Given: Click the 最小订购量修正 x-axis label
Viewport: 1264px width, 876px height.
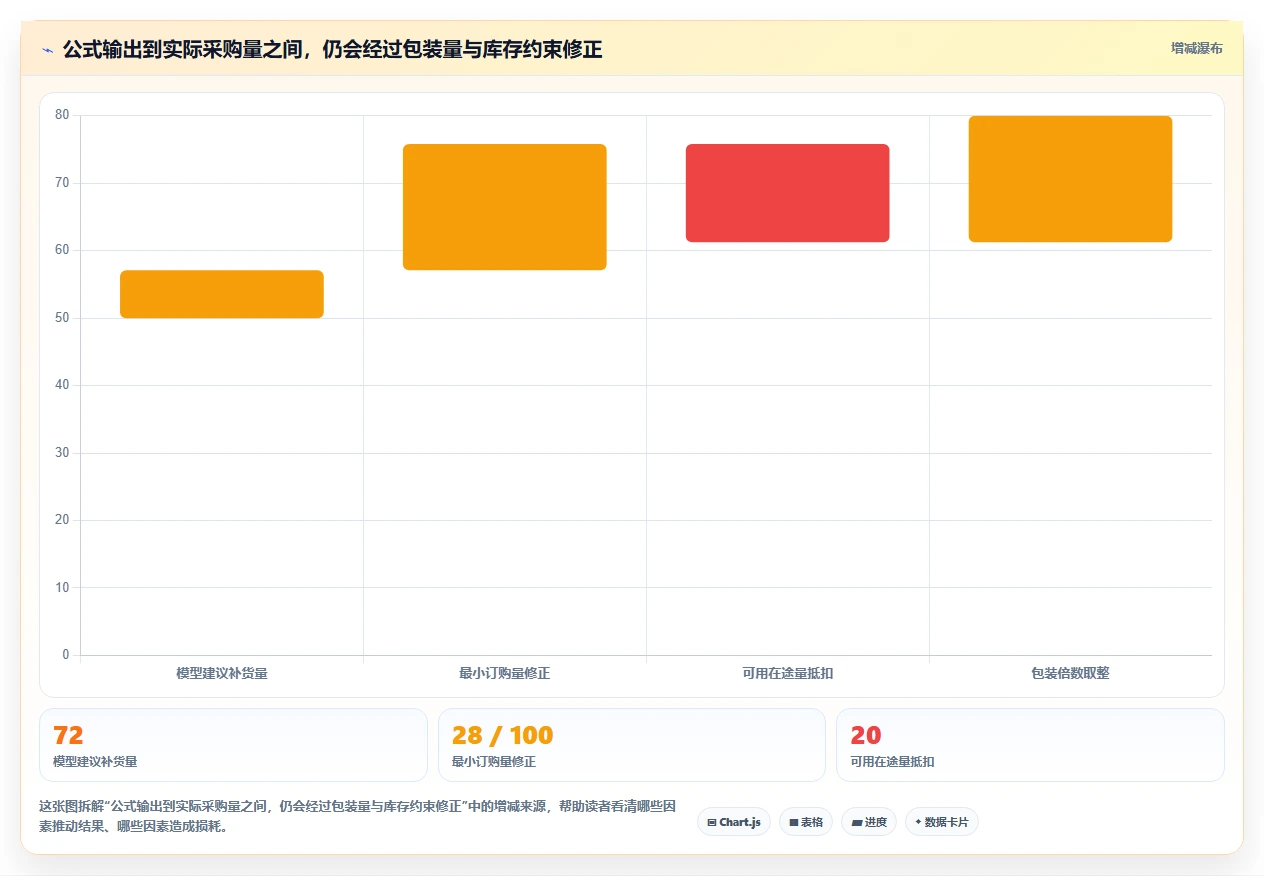Looking at the screenshot, I should coord(505,673).
